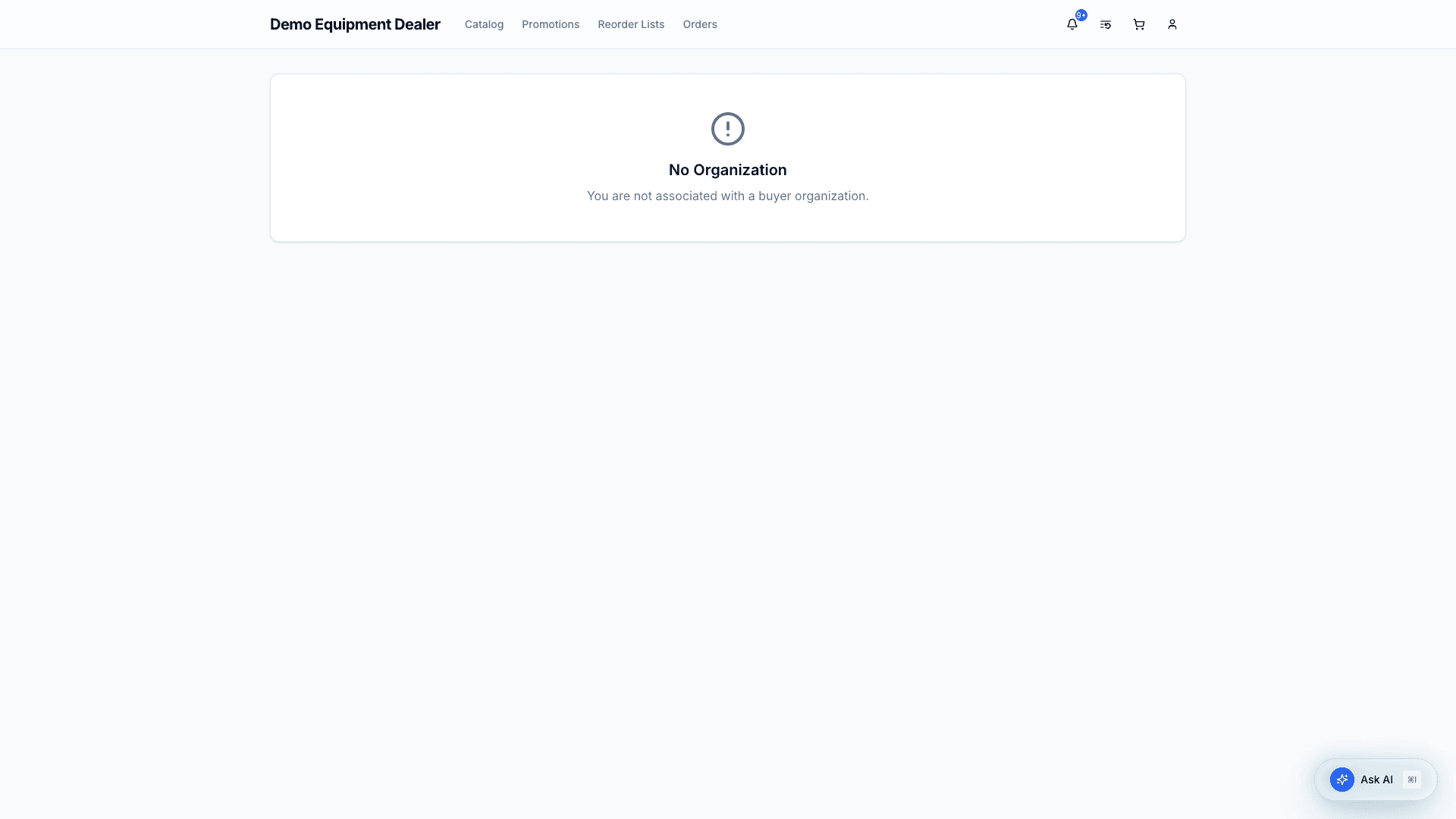Click the exclamation warning icon
This screenshot has height=819, width=1456.
[x=728, y=129]
